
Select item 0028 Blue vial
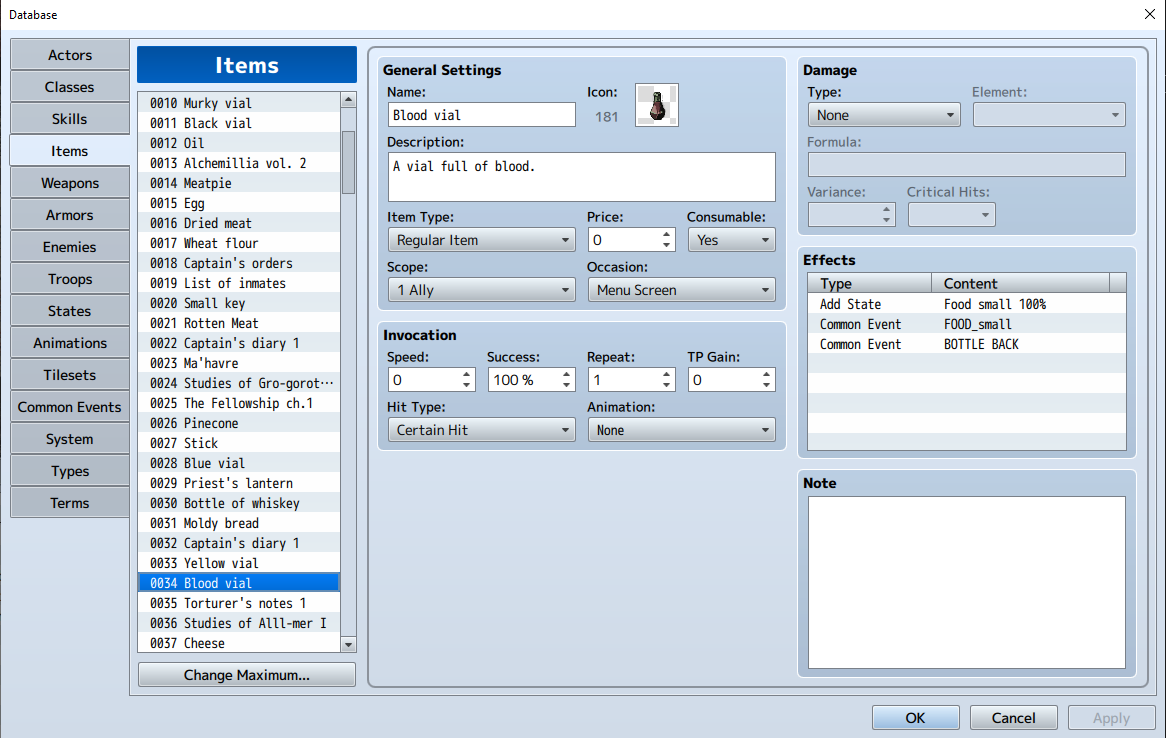pos(239,463)
